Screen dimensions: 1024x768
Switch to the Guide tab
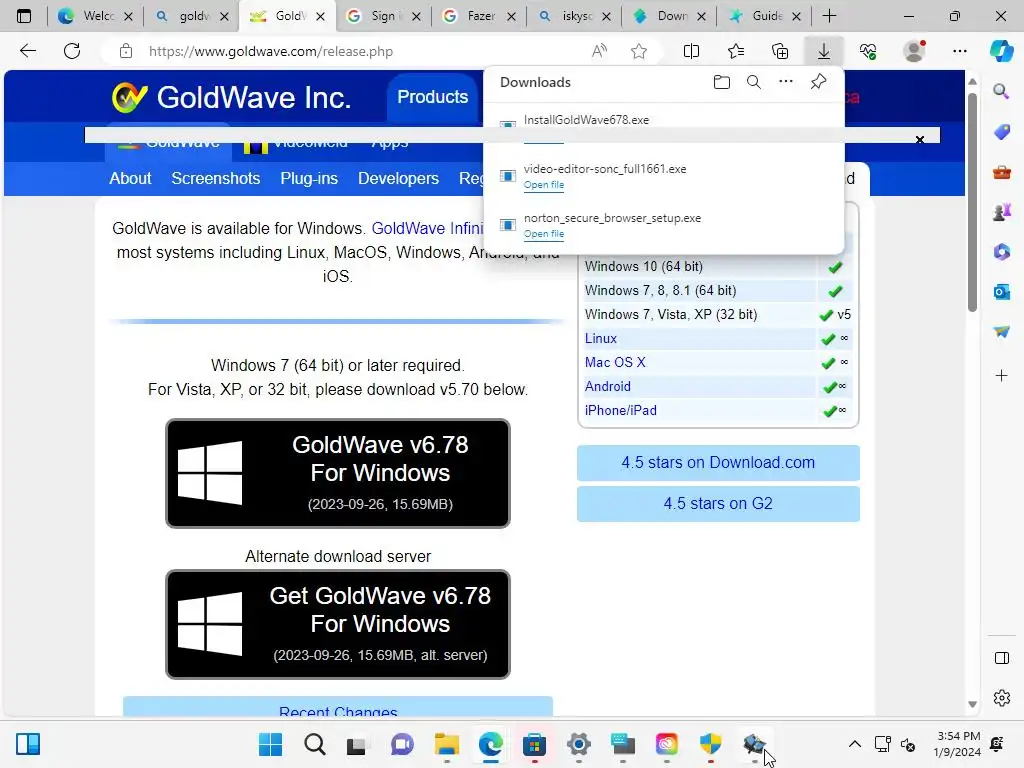click(764, 16)
